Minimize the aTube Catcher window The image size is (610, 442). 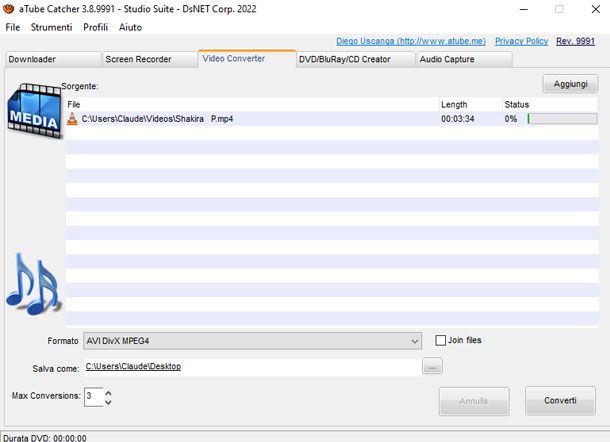pos(524,9)
